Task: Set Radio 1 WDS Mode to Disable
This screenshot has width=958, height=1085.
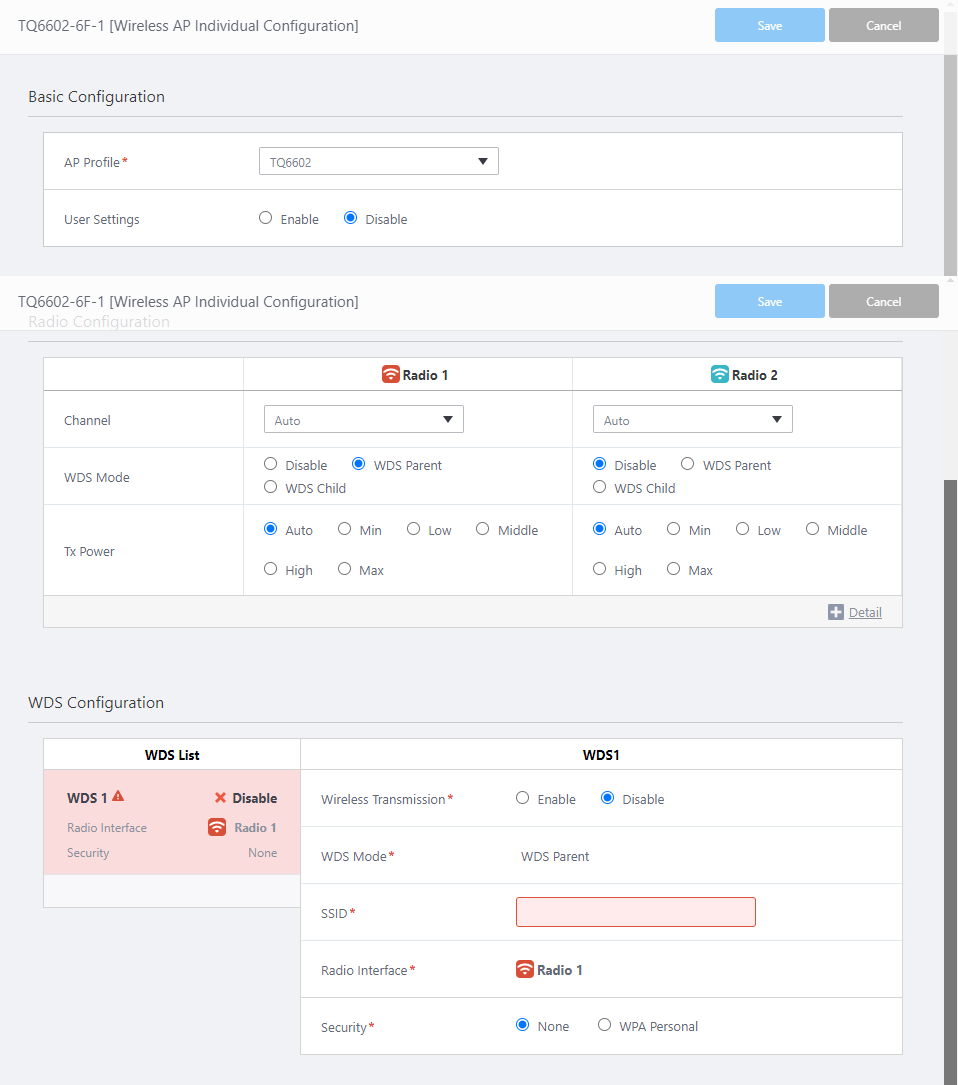Action: [x=271, y=464]
